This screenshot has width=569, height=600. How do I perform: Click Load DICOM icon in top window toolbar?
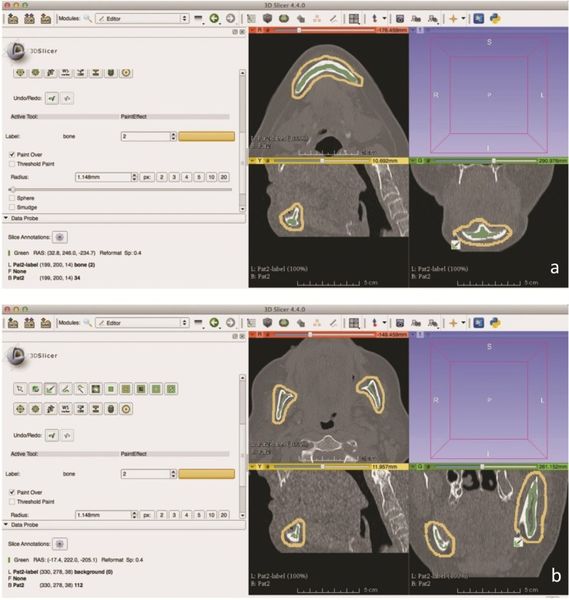pos(29,18)
